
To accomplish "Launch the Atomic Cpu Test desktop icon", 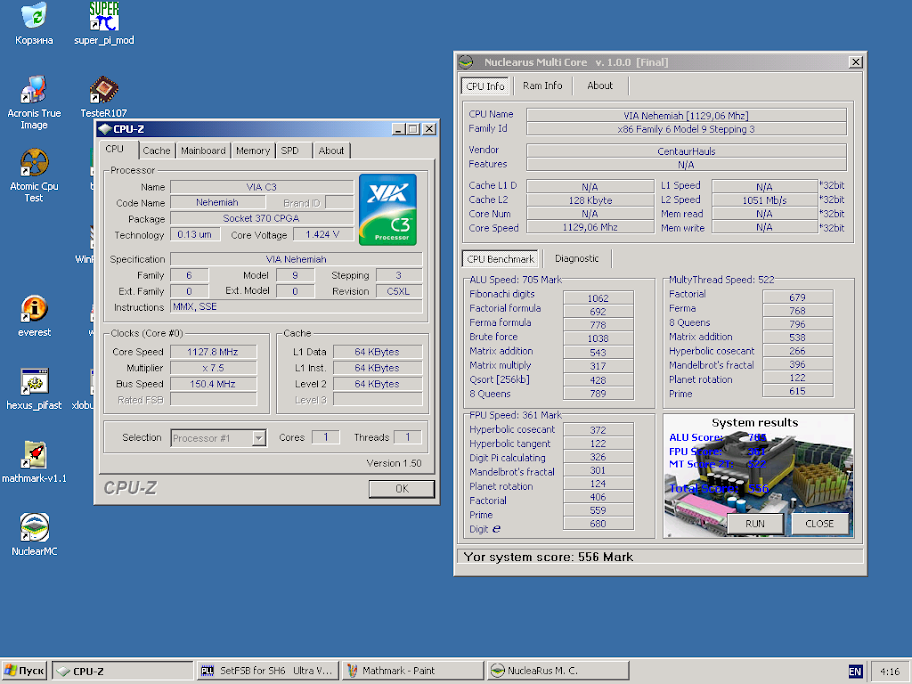I will click(34, 175).
